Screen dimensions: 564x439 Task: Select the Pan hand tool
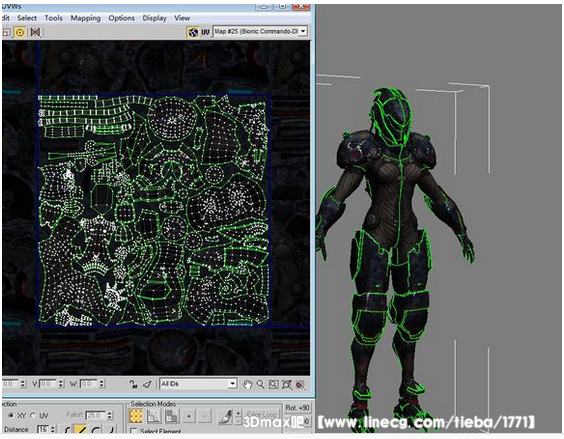click(247, 384)
